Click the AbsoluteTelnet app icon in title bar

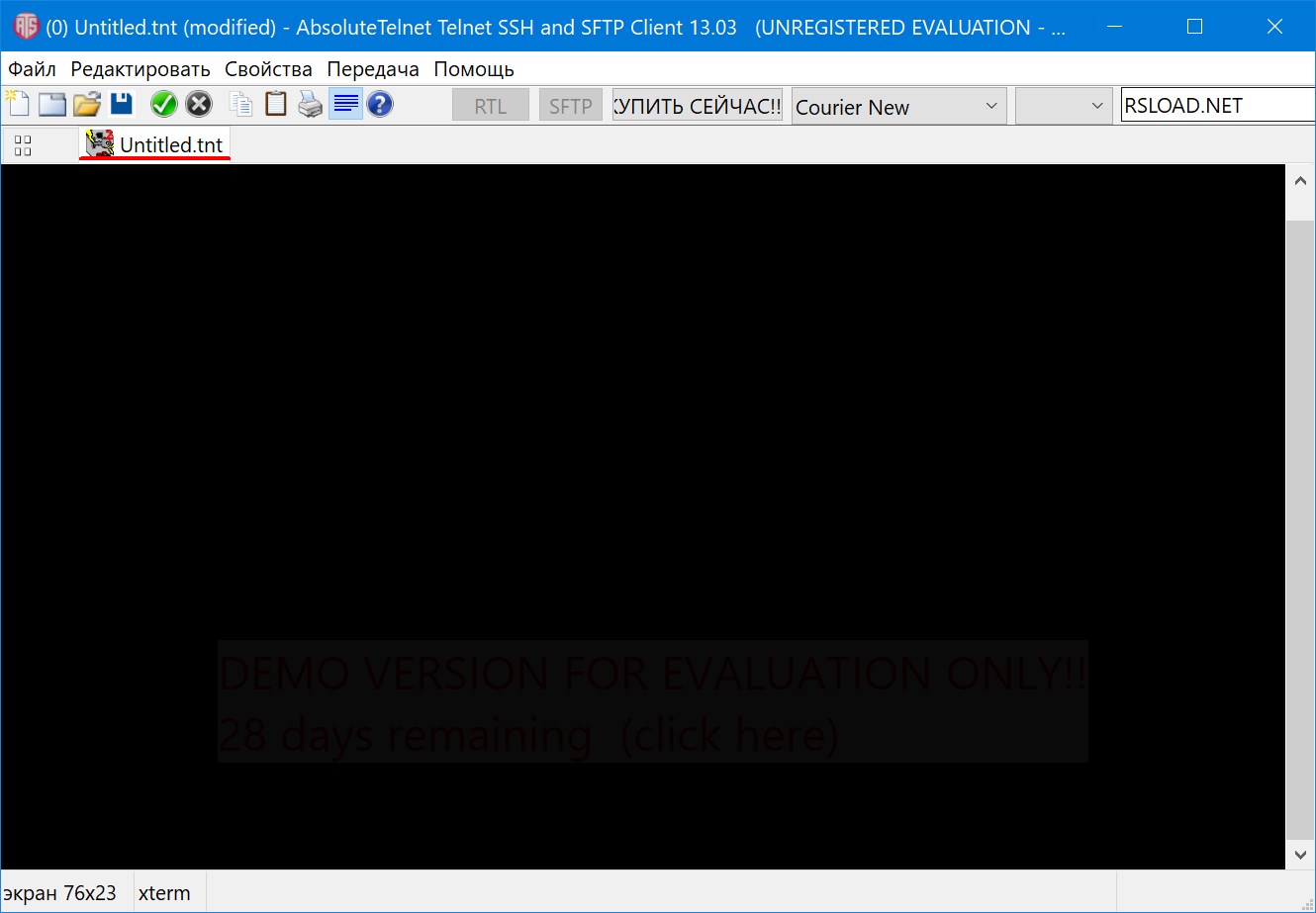[x=26, y=27]
